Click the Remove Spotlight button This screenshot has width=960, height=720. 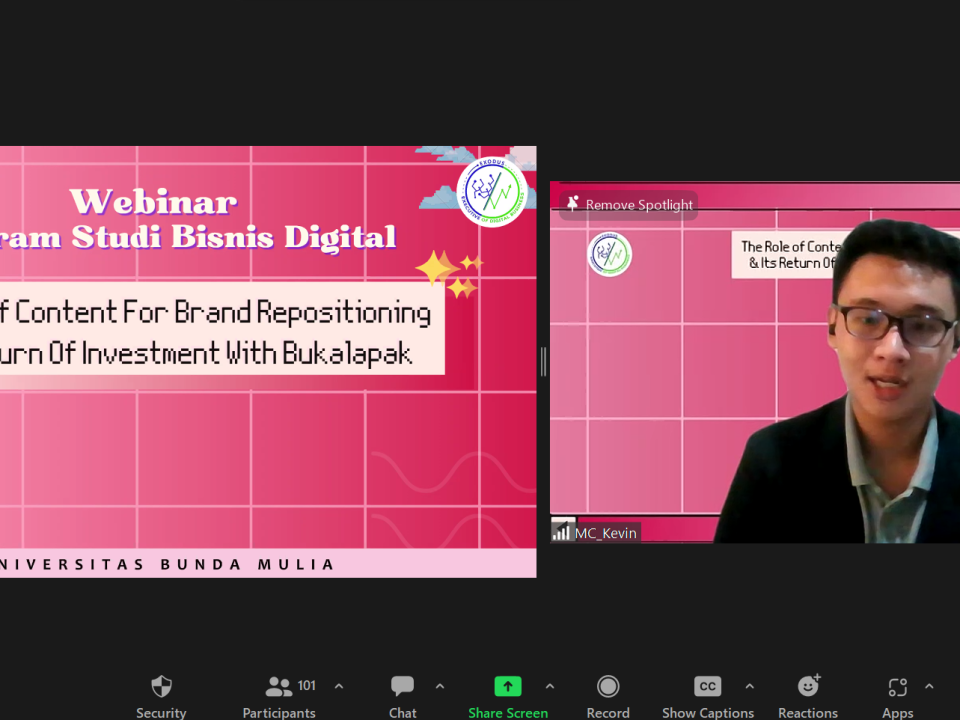[x=629, y=204]
